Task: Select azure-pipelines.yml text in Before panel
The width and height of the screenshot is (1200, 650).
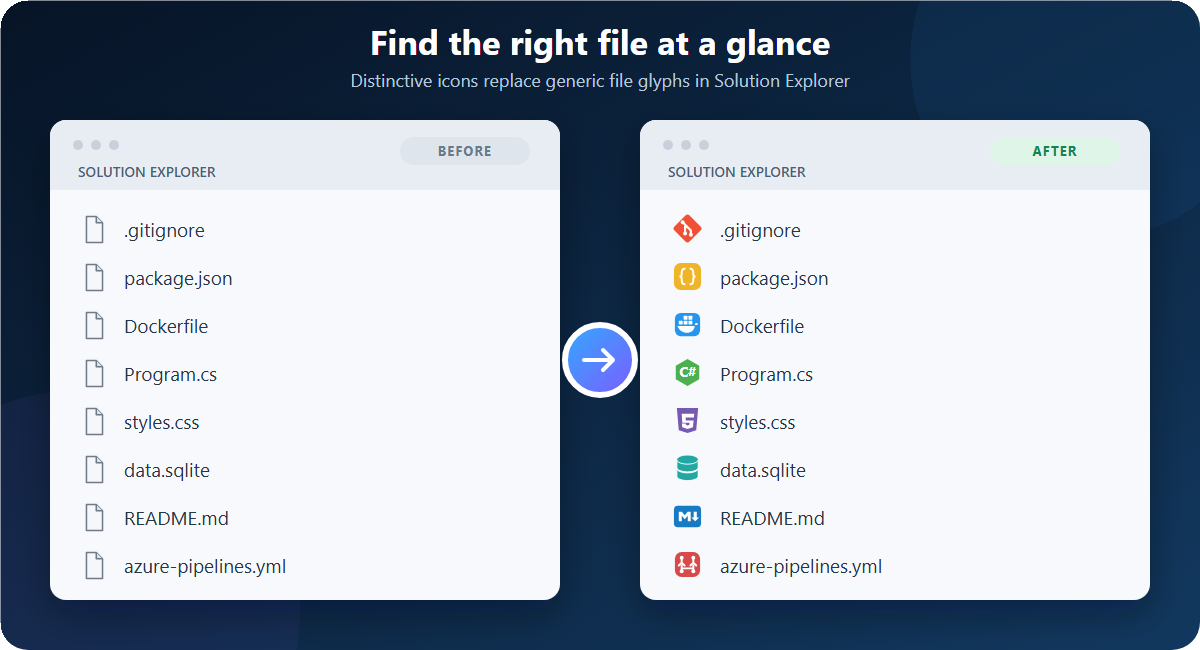Action: (205, 567)
